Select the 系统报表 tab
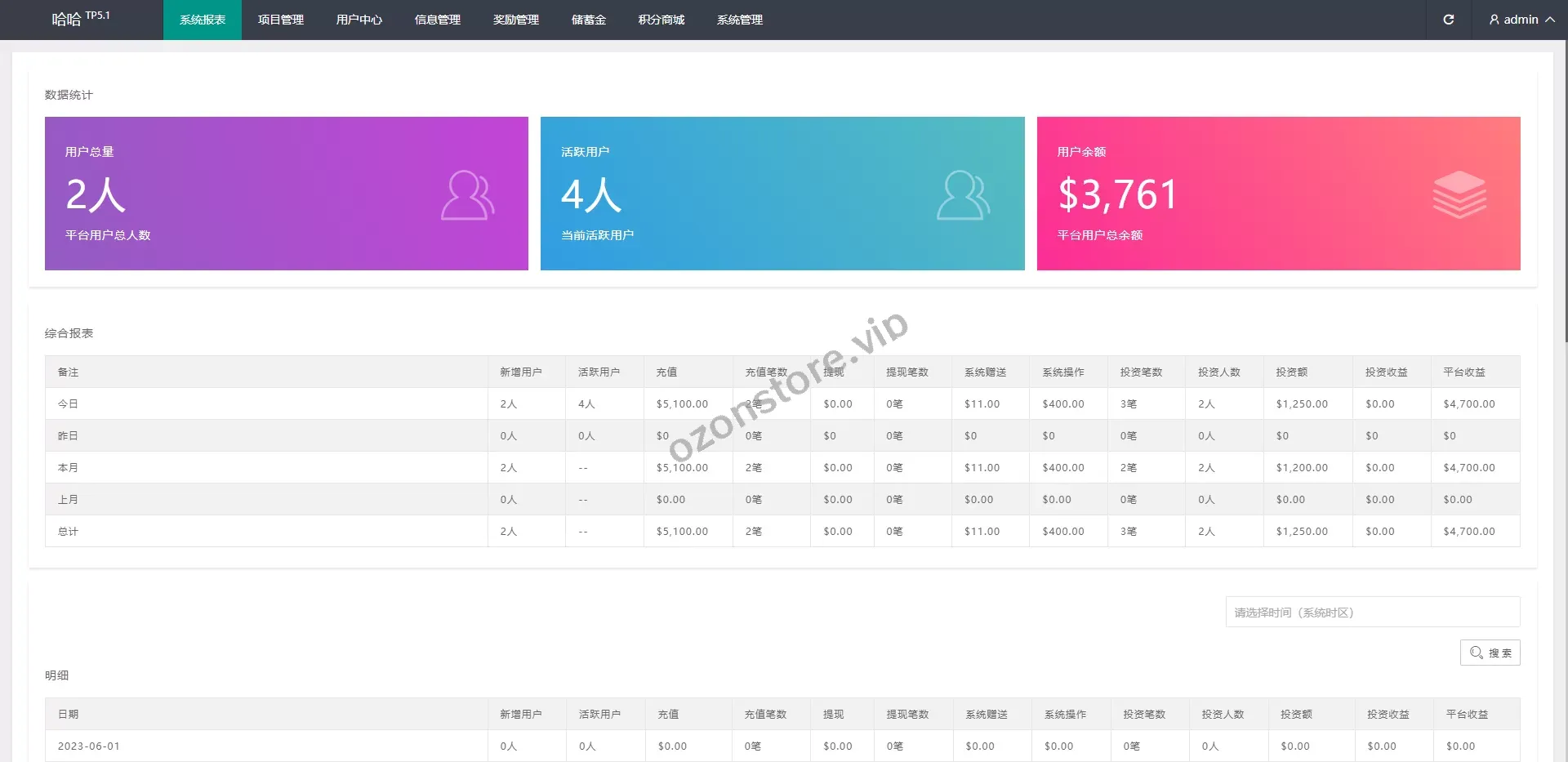The image size is (1568, 762). tap(202, 20)
